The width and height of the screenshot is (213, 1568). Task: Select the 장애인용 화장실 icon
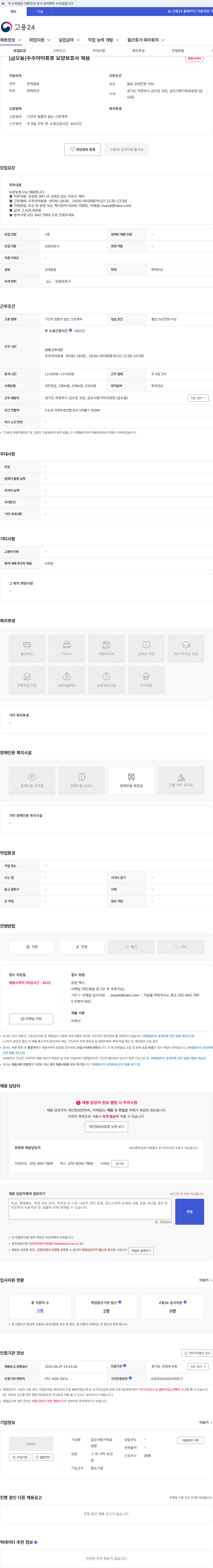tap(131, 780)
